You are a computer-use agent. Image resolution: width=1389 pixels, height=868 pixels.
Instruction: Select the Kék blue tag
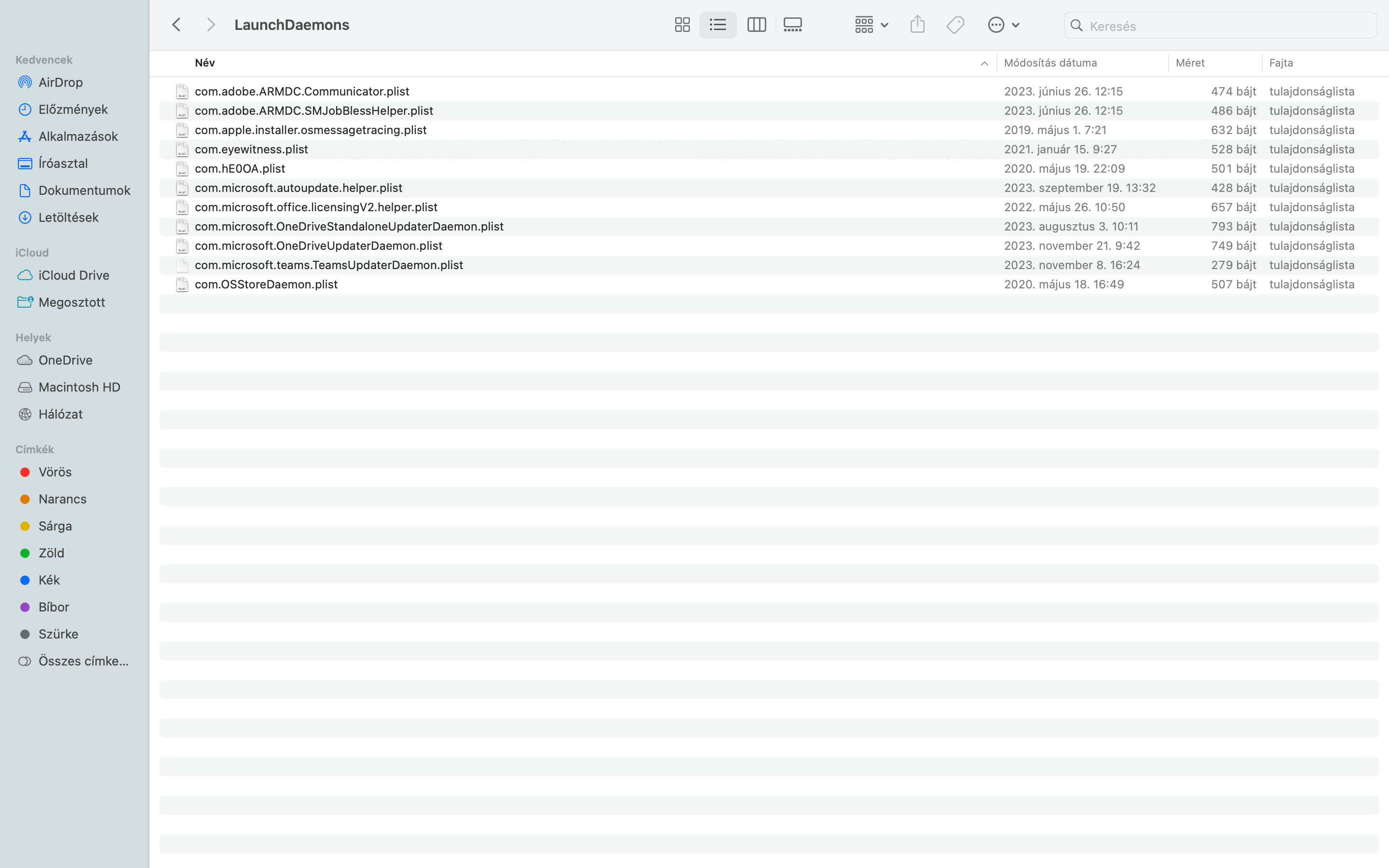[49, 580]
